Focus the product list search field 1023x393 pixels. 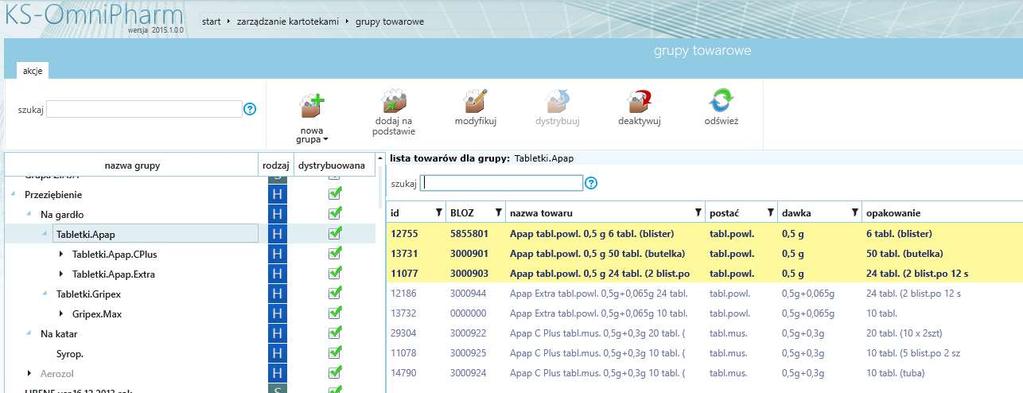pyautogui.click(x=502, y=183)
